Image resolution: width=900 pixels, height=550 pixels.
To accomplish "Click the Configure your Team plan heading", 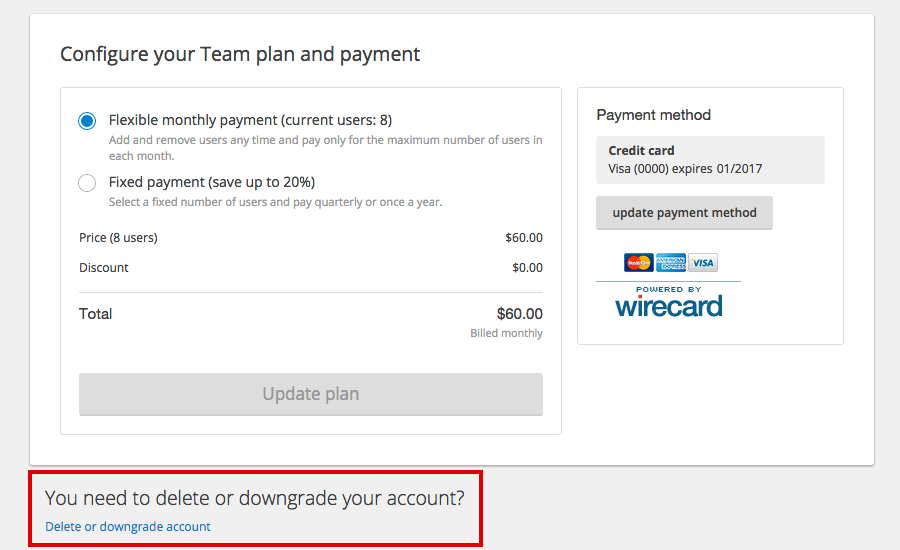I will pos(240,55).
